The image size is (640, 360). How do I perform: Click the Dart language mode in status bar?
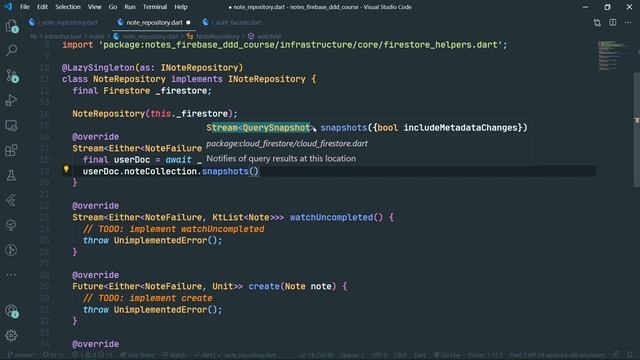tap(420, 355)
